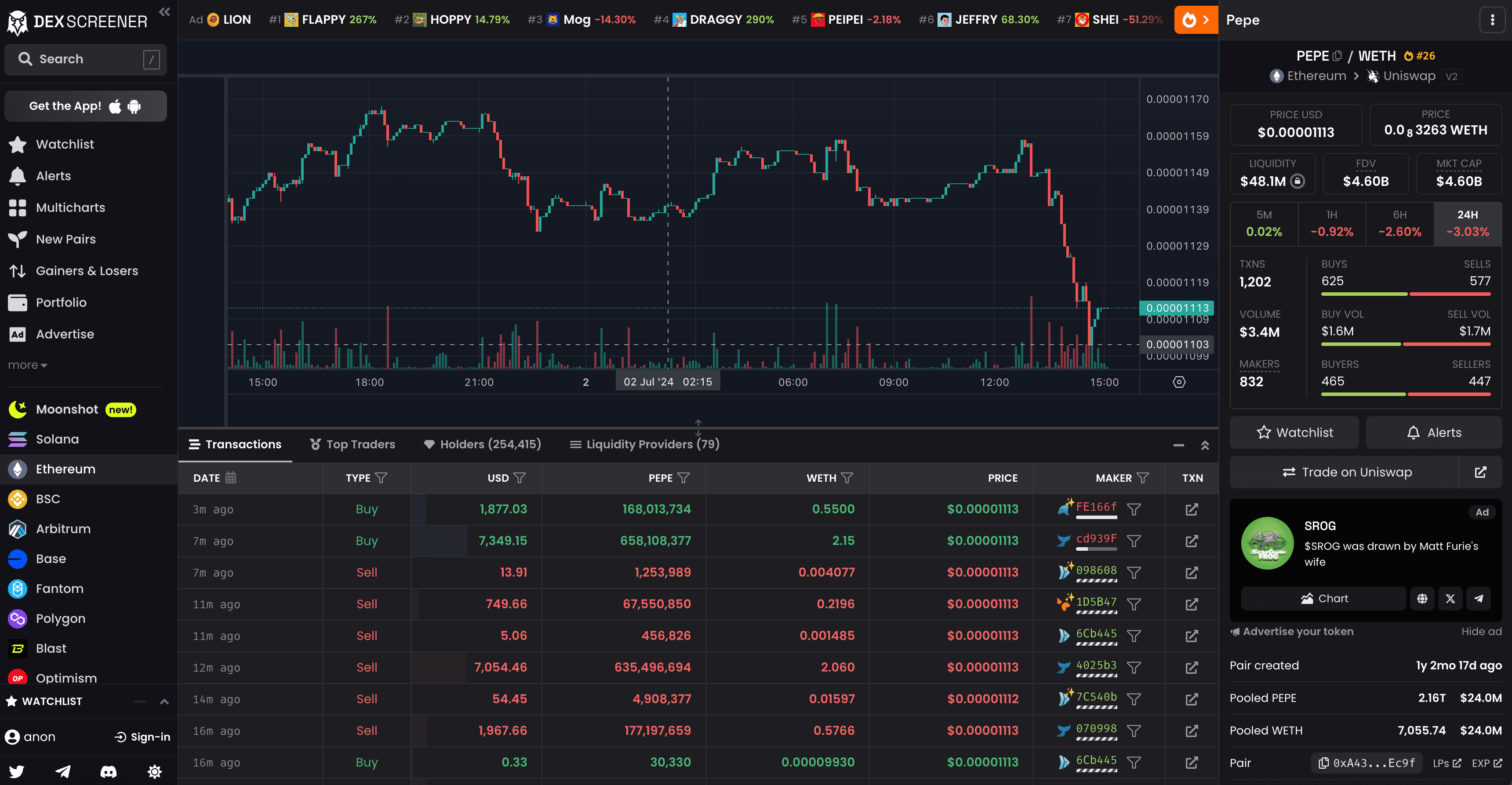Select the 5M price change interval
The width and height of the screenshot is (1512, 785).
(1264, 224)
